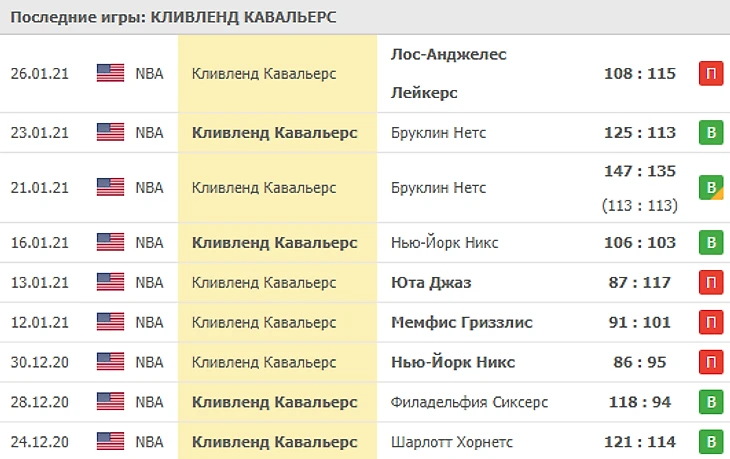This screenshot has width=730, height=459.
Task: Click the 106 : 103 score against Нью-Йорк Никс
Action: [x=640, y=243]
